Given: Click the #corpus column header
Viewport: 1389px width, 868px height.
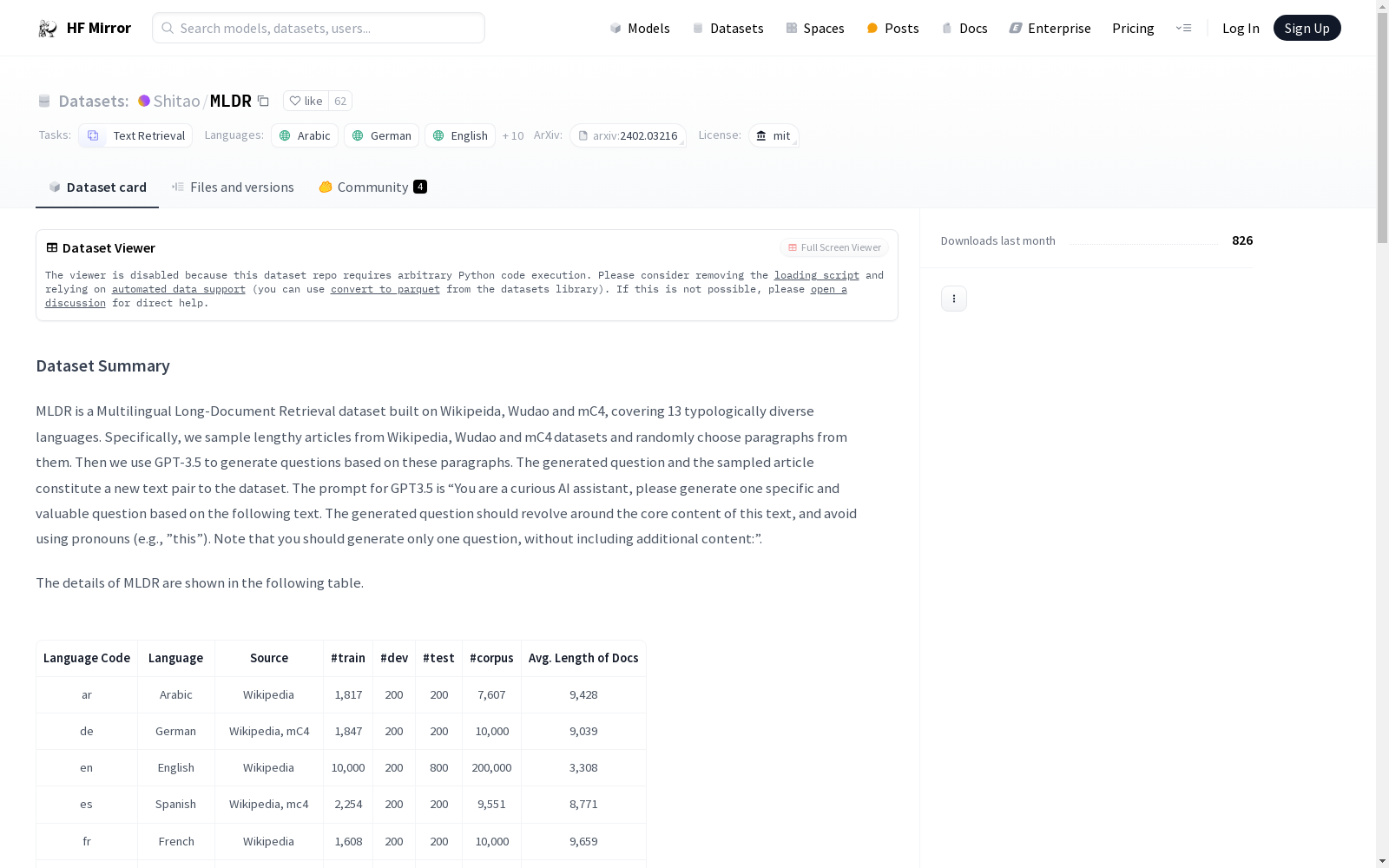Looking at the screenshot, I should coord(491,658).
